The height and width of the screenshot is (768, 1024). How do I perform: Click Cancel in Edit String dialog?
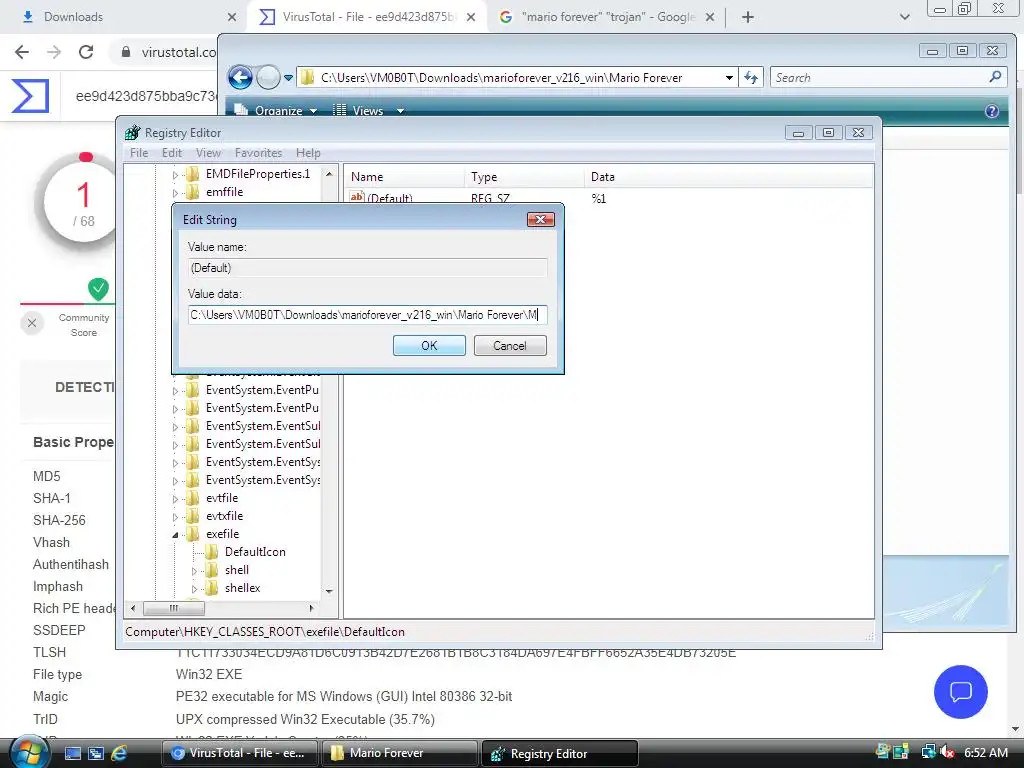coord(510,345)
